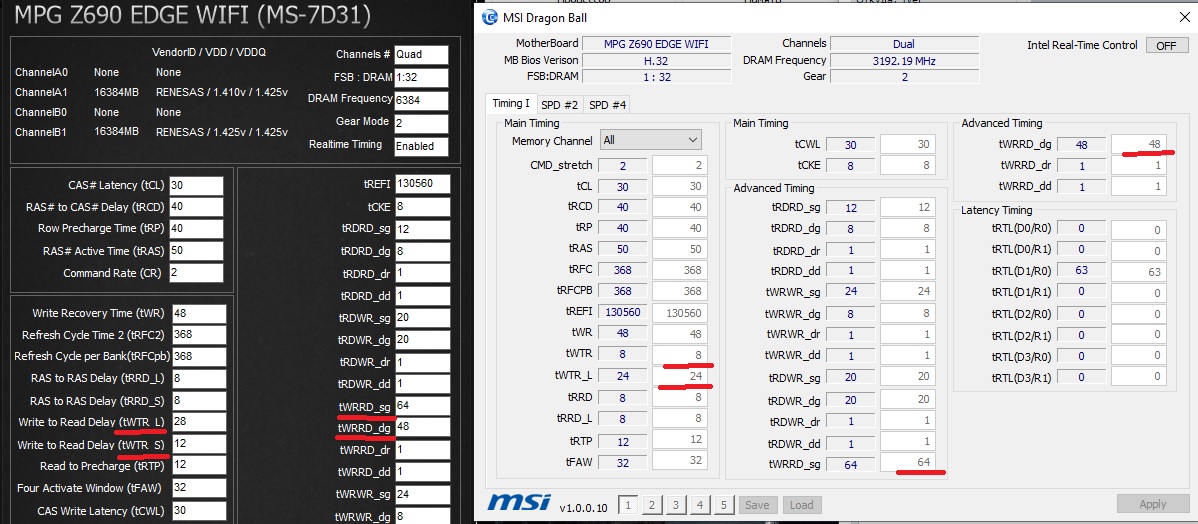Viewport: 1198px width, 524px height.
Task: Click the MSI logo in Dragon Ball
Action: tap(520, 504)
